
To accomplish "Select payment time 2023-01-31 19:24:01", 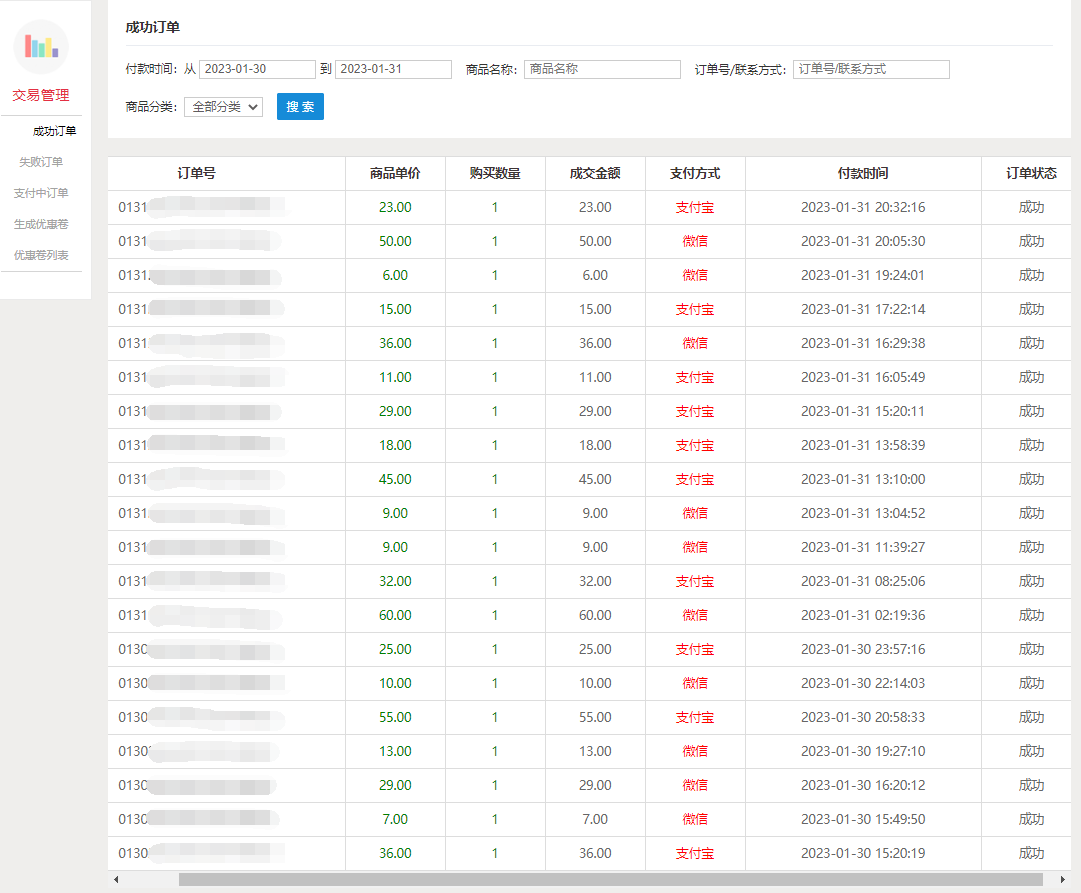I will pyautogui.click(x=863, y=275).
